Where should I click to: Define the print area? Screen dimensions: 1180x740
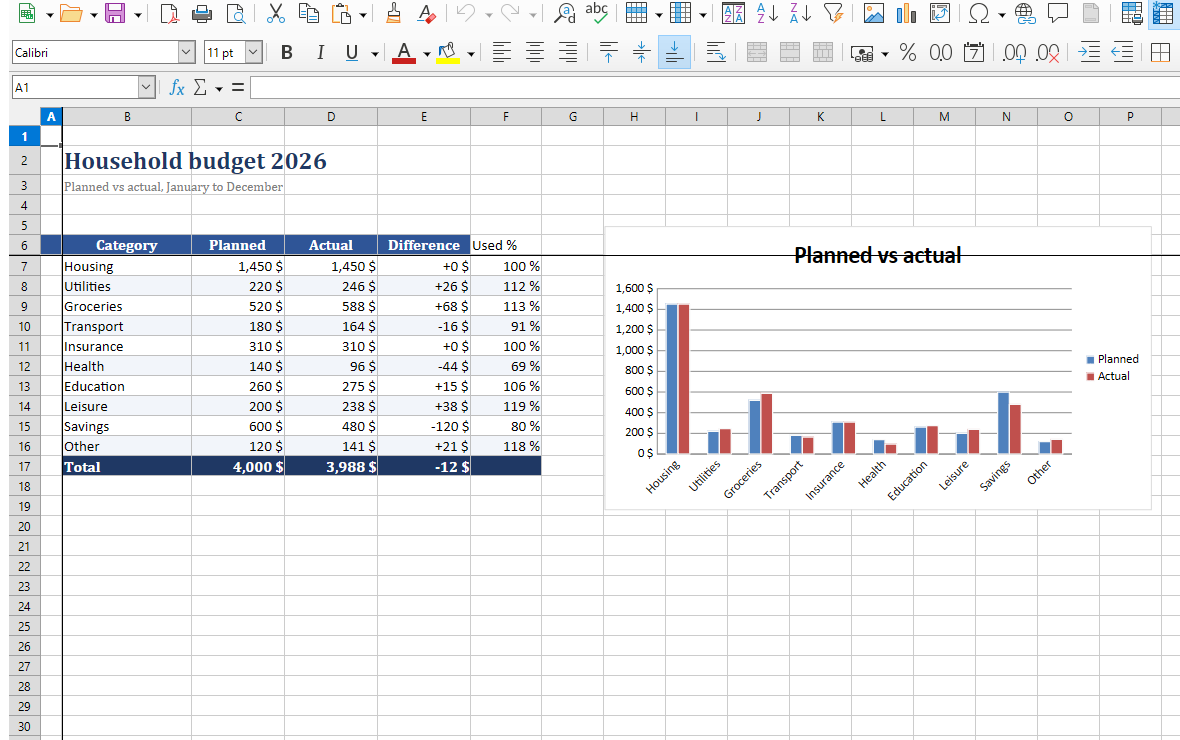coord(1131,13)
